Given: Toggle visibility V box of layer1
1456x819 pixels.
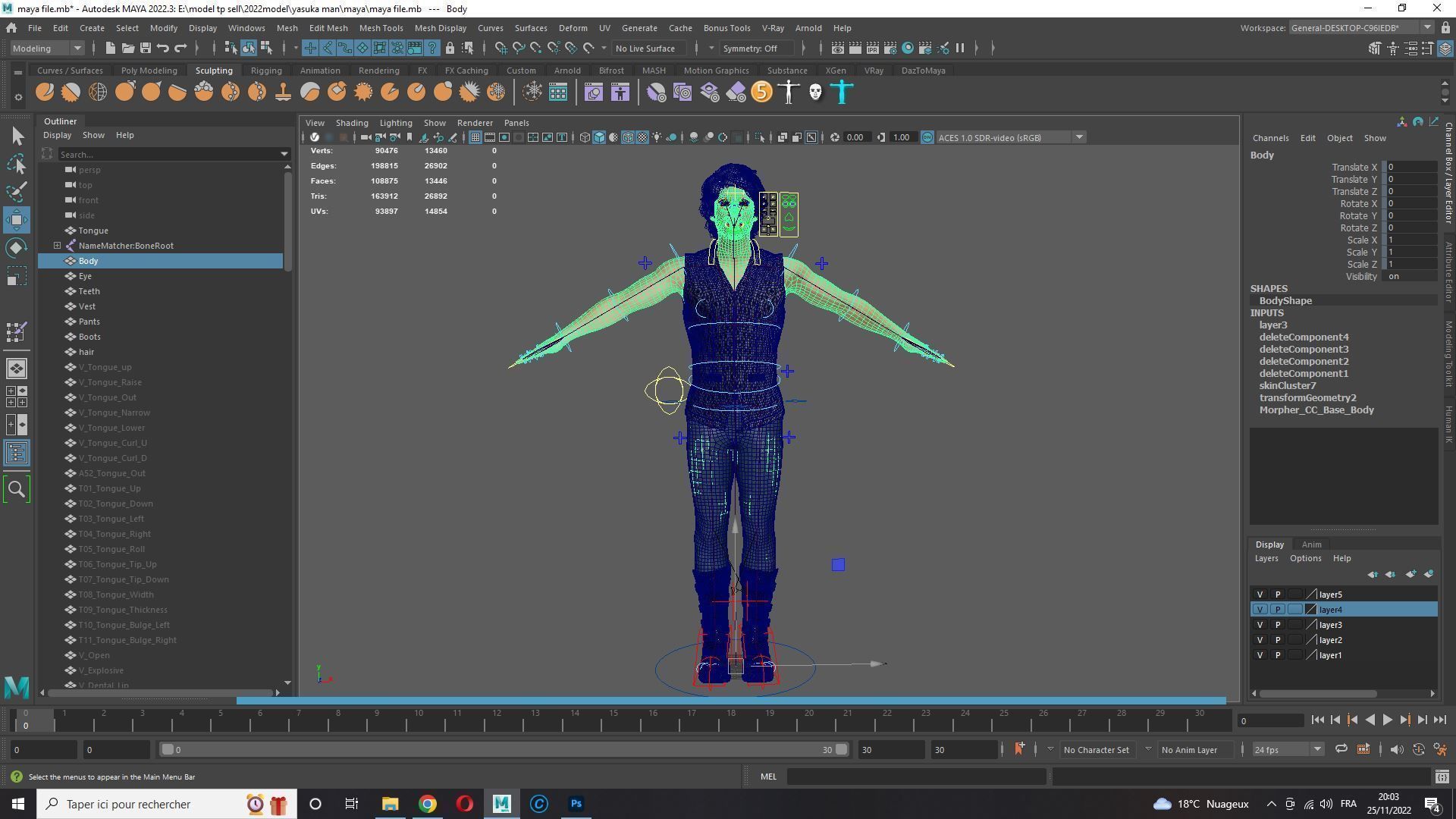Looking at the screenshot, I should coord(1260,655).
